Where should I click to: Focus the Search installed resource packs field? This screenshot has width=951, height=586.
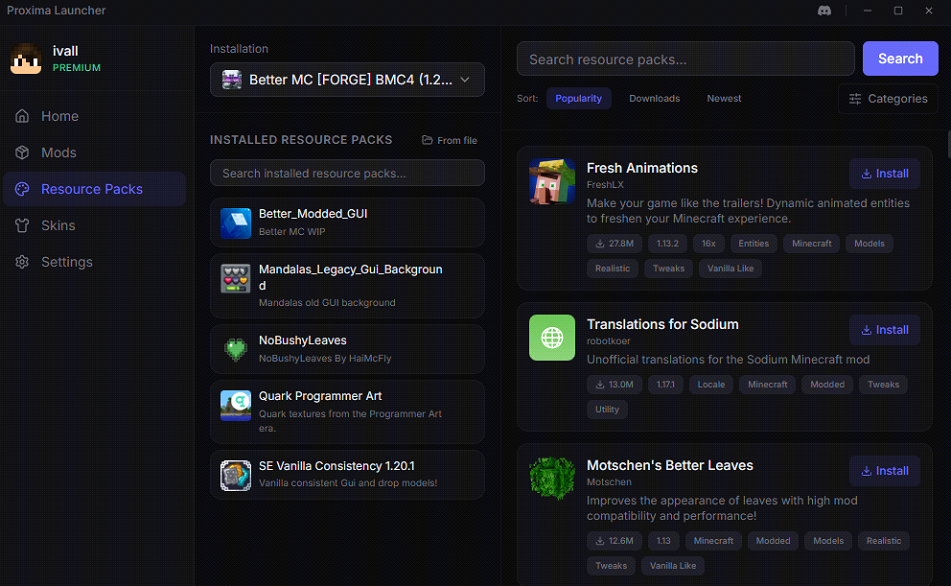[347, 173]
